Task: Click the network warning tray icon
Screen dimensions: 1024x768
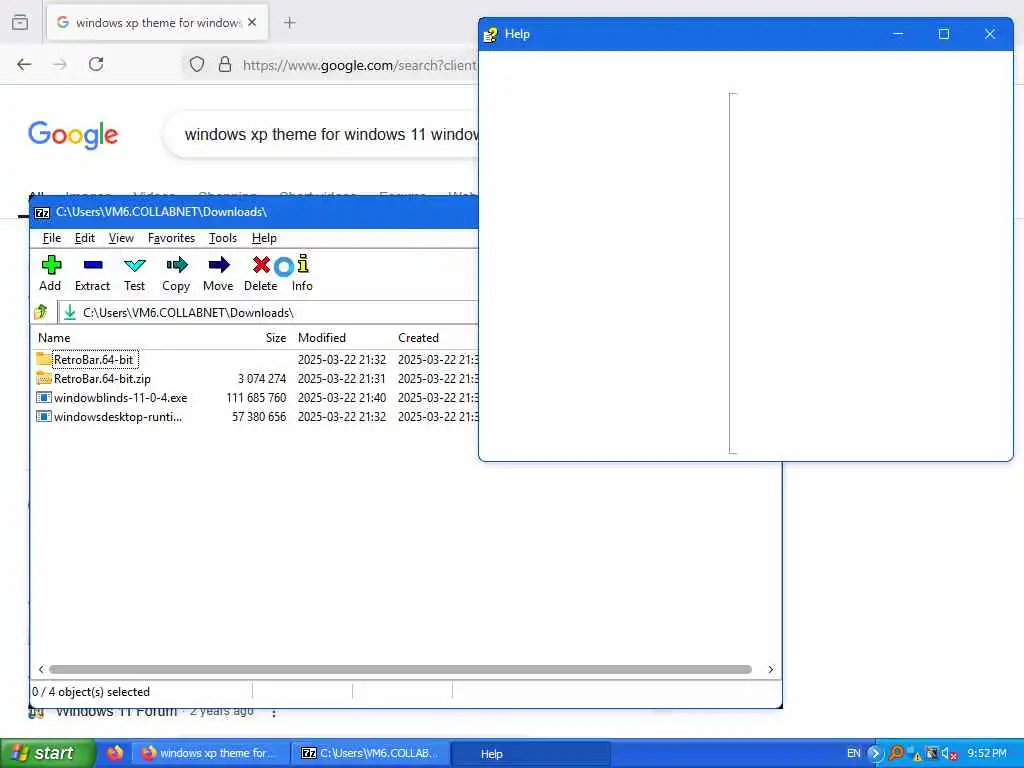Action: [x=914, y=754]
